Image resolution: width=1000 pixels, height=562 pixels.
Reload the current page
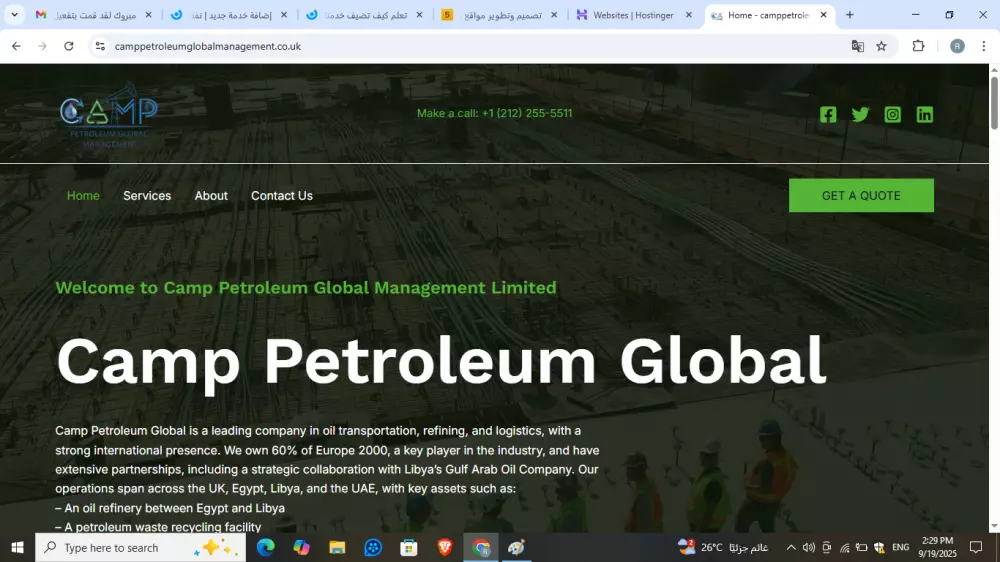[x=69, y=46]
